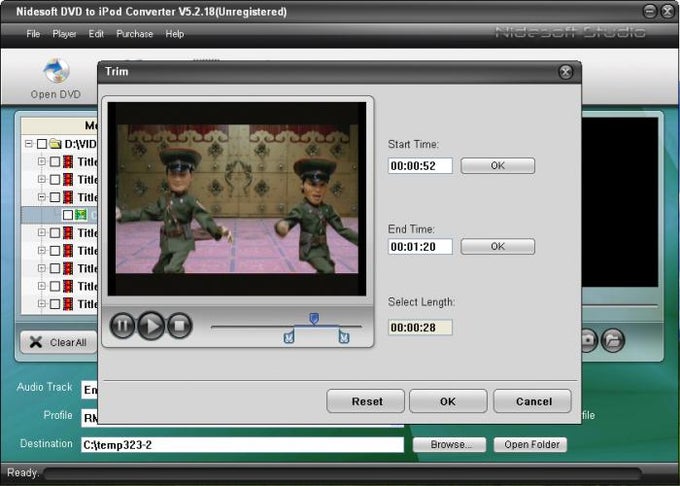This screenshot has width=680, height=486.
Task: Click the Browse... button
Action: (x=449, y=444)
